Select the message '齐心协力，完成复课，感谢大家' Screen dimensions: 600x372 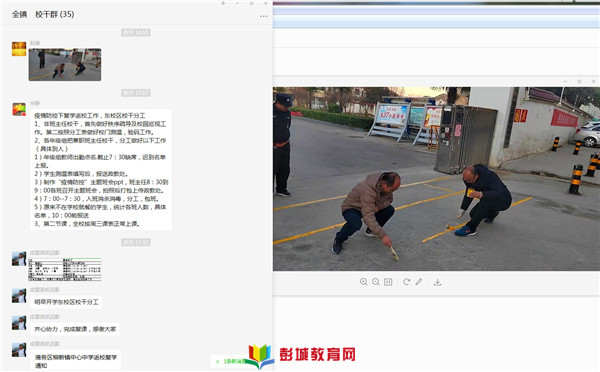point(75,329)
